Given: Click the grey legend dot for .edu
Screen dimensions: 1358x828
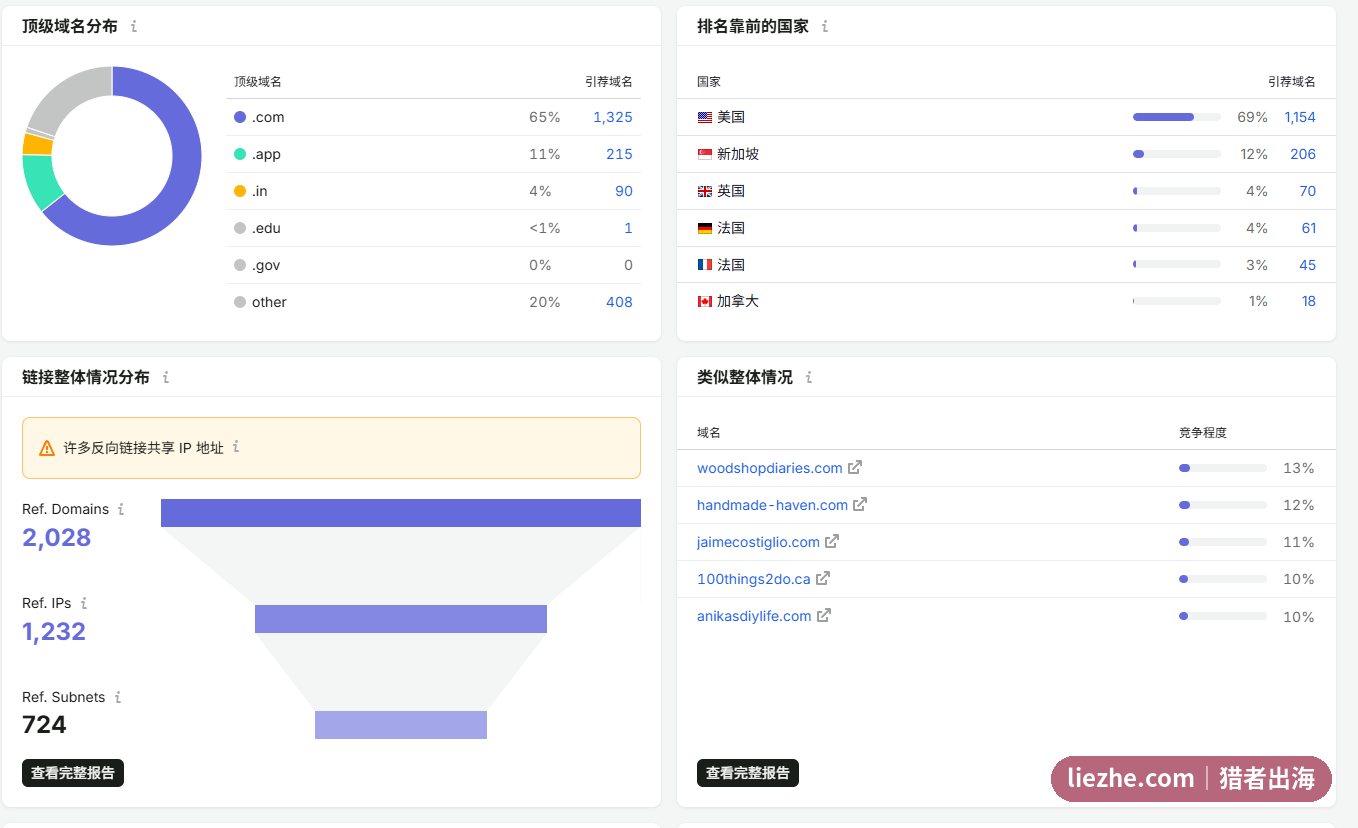Looking at the screenshot, I should coord(240,228).
